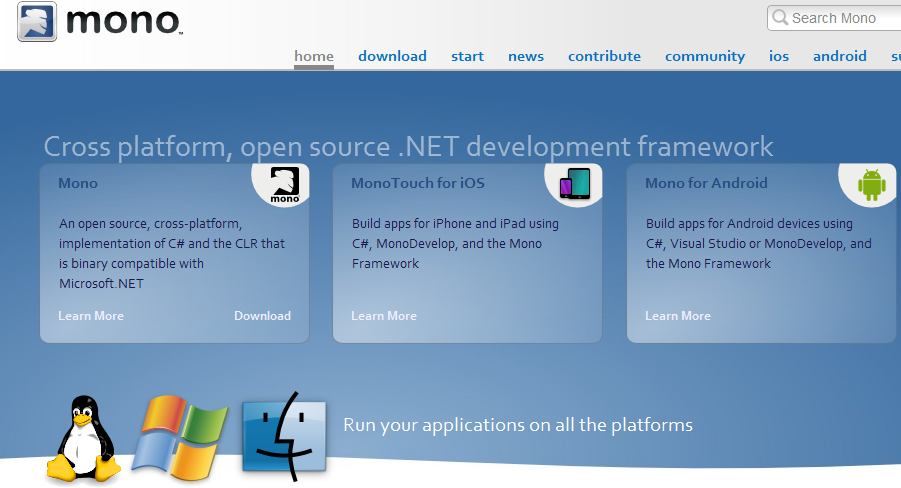Click the search magnifier icon
Viewport: 901px width, 488px height.
pos(780,17)
